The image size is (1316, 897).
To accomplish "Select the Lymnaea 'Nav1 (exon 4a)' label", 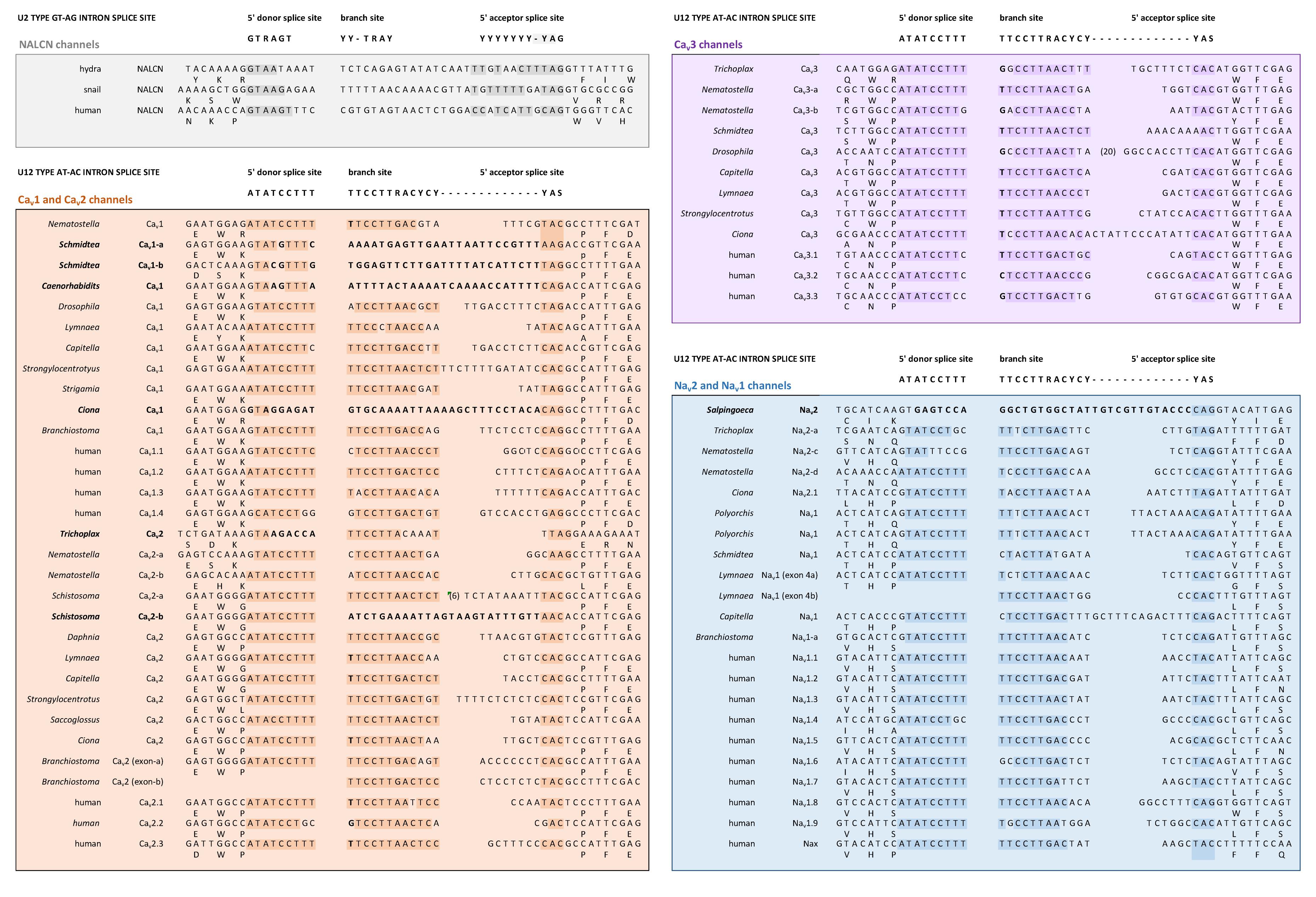I will [789, 575].
